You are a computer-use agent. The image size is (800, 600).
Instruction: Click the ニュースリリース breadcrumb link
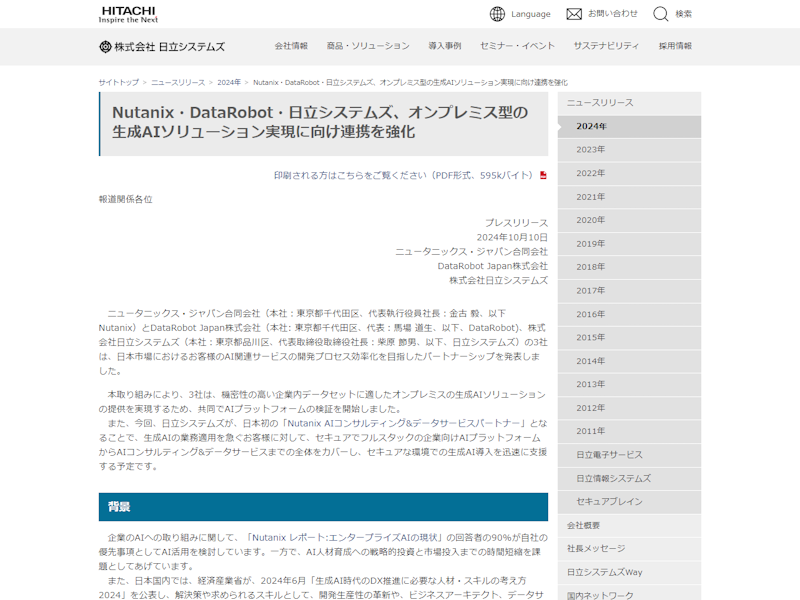coord(178,82)
